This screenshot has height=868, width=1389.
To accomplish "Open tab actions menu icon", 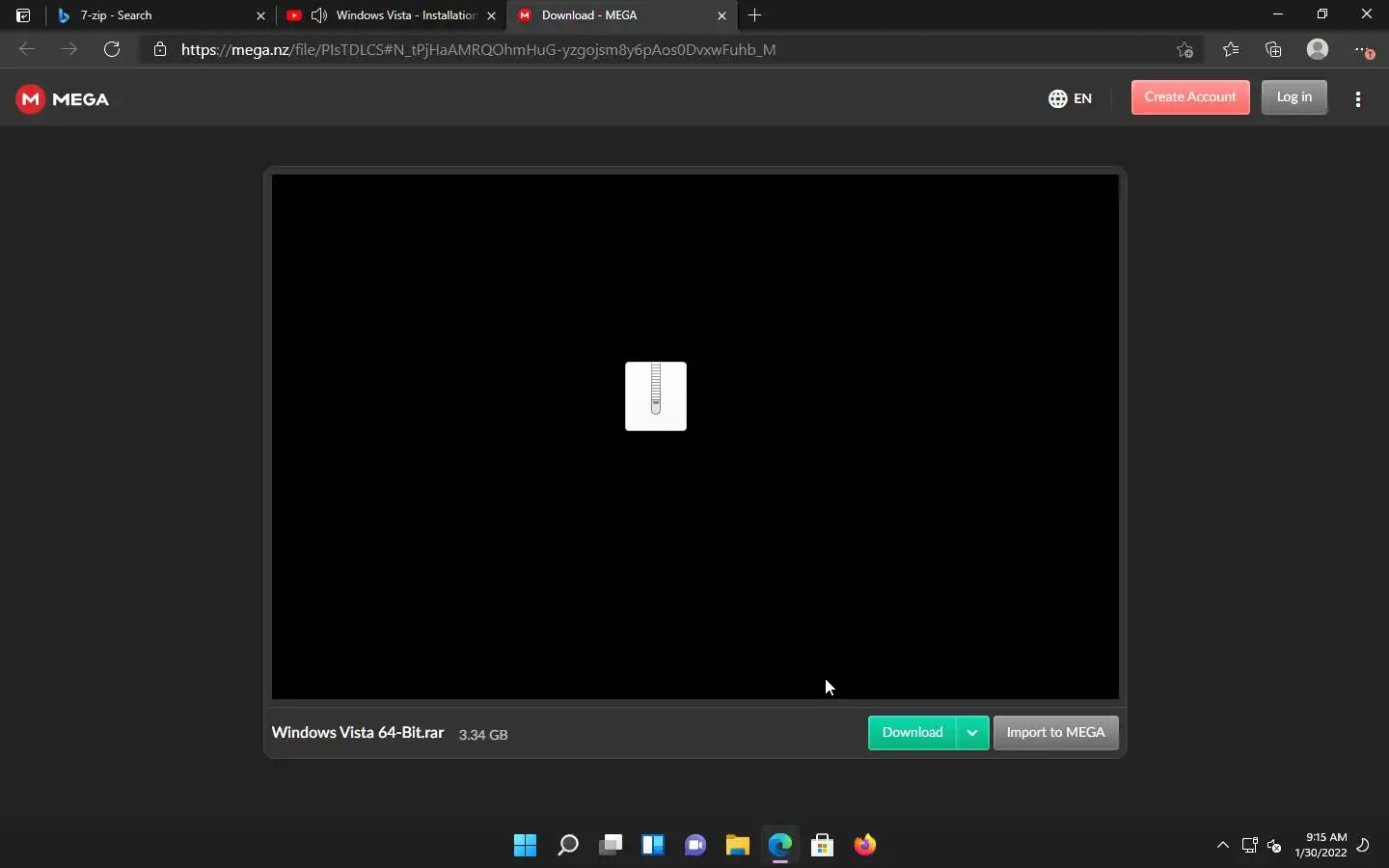I will tap(23, 15).
